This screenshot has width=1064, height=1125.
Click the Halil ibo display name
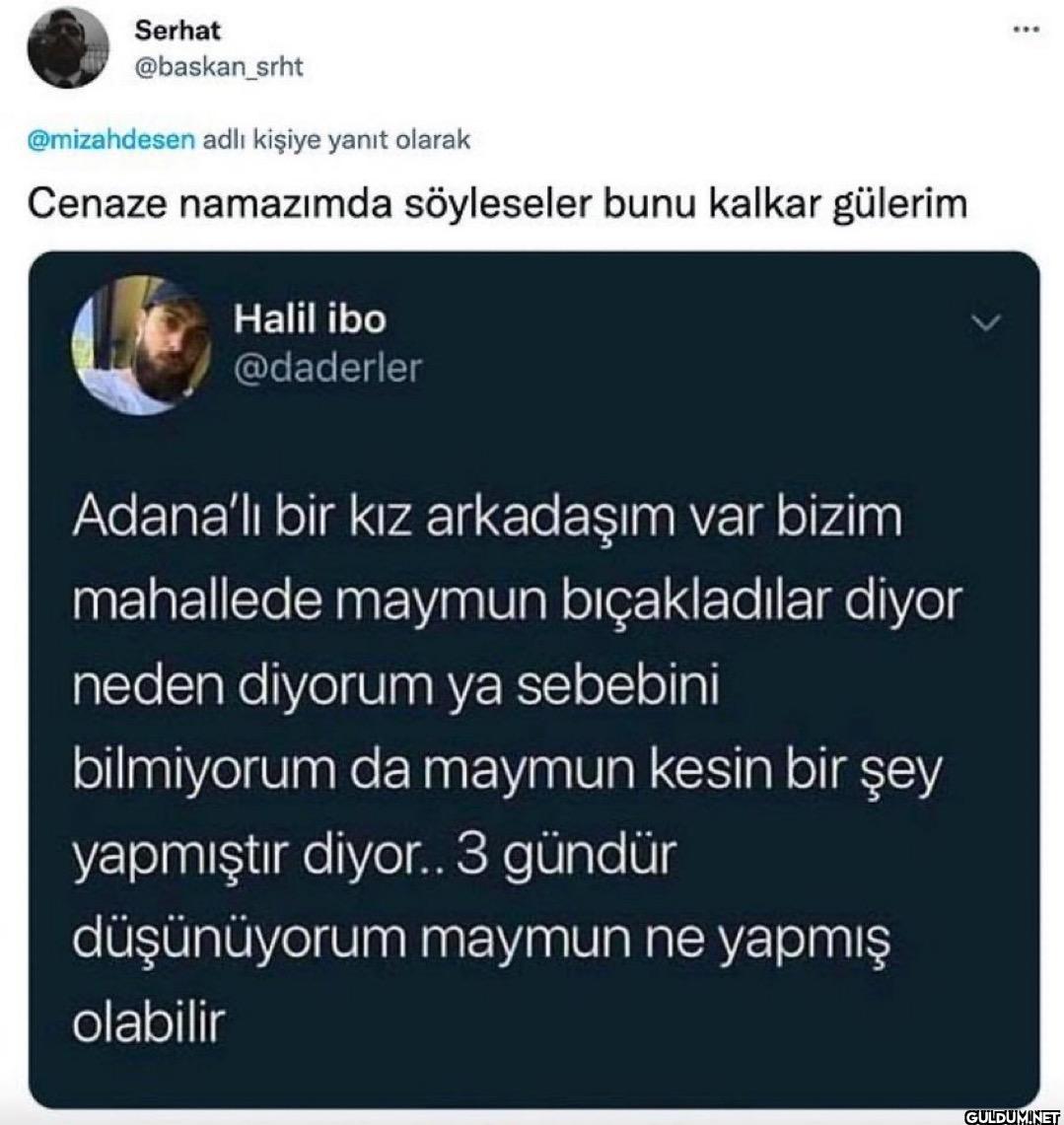pos(310,319)
